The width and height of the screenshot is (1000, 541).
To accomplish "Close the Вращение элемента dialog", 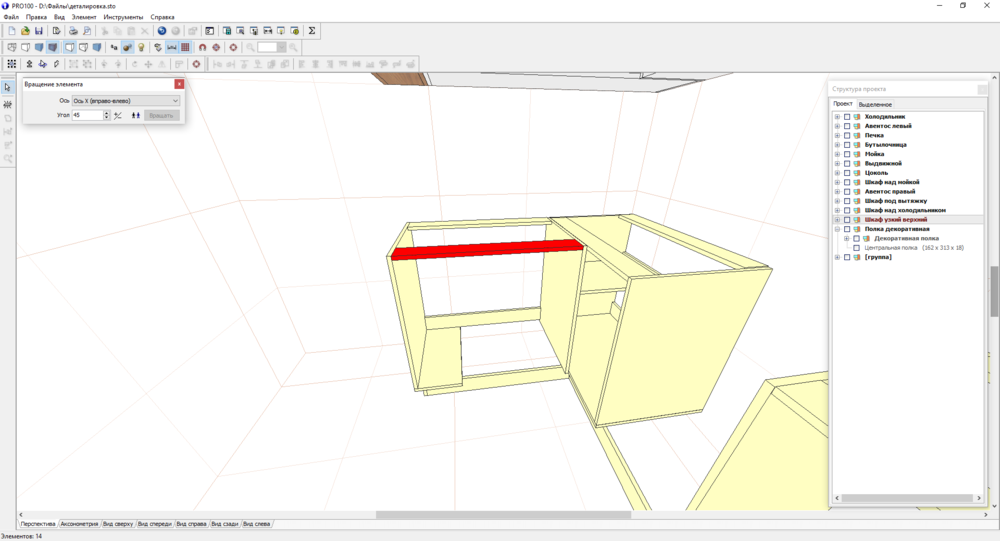I will click(179, 84).
